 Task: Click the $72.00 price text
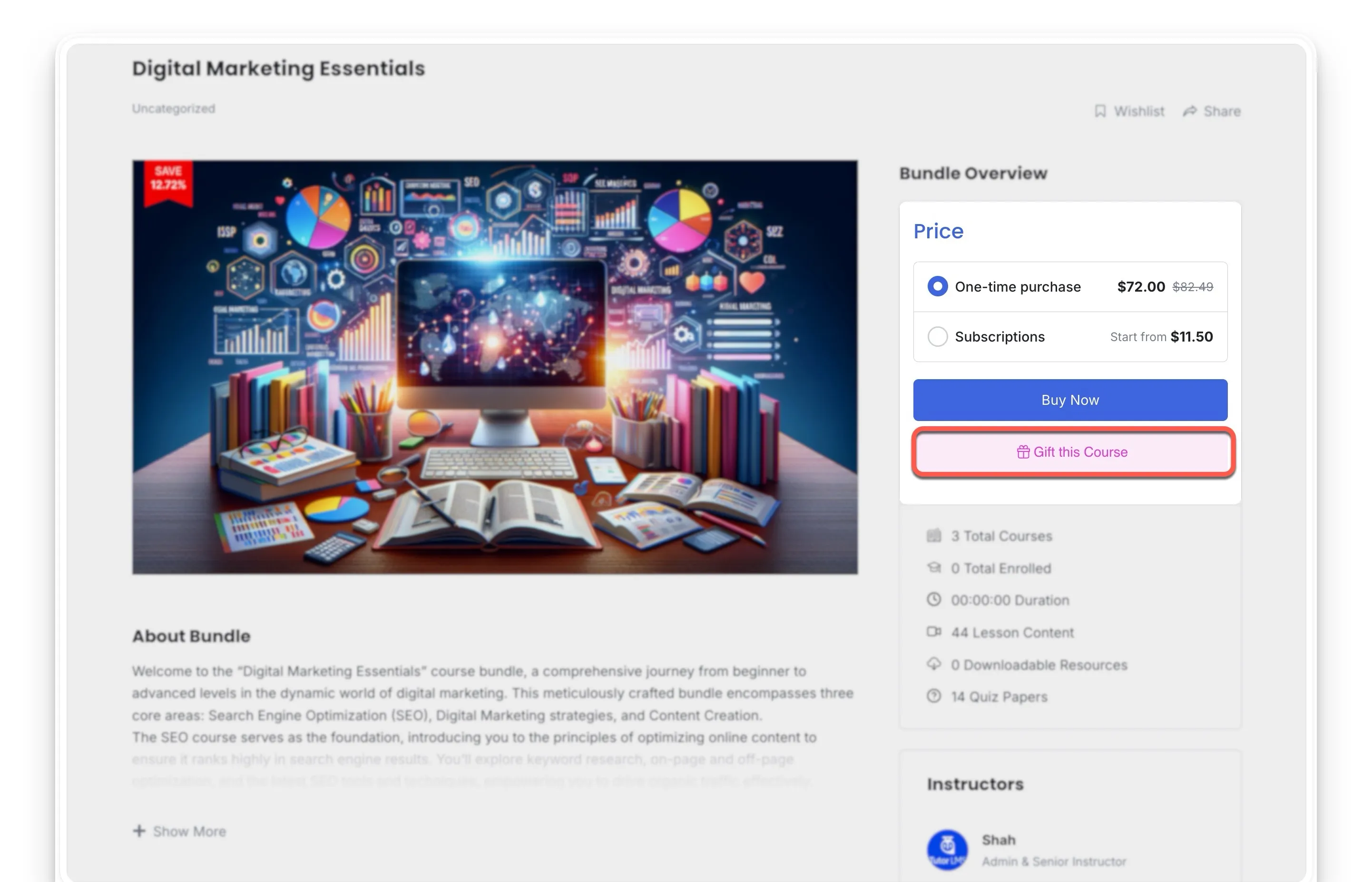[x=1141, y=287]
